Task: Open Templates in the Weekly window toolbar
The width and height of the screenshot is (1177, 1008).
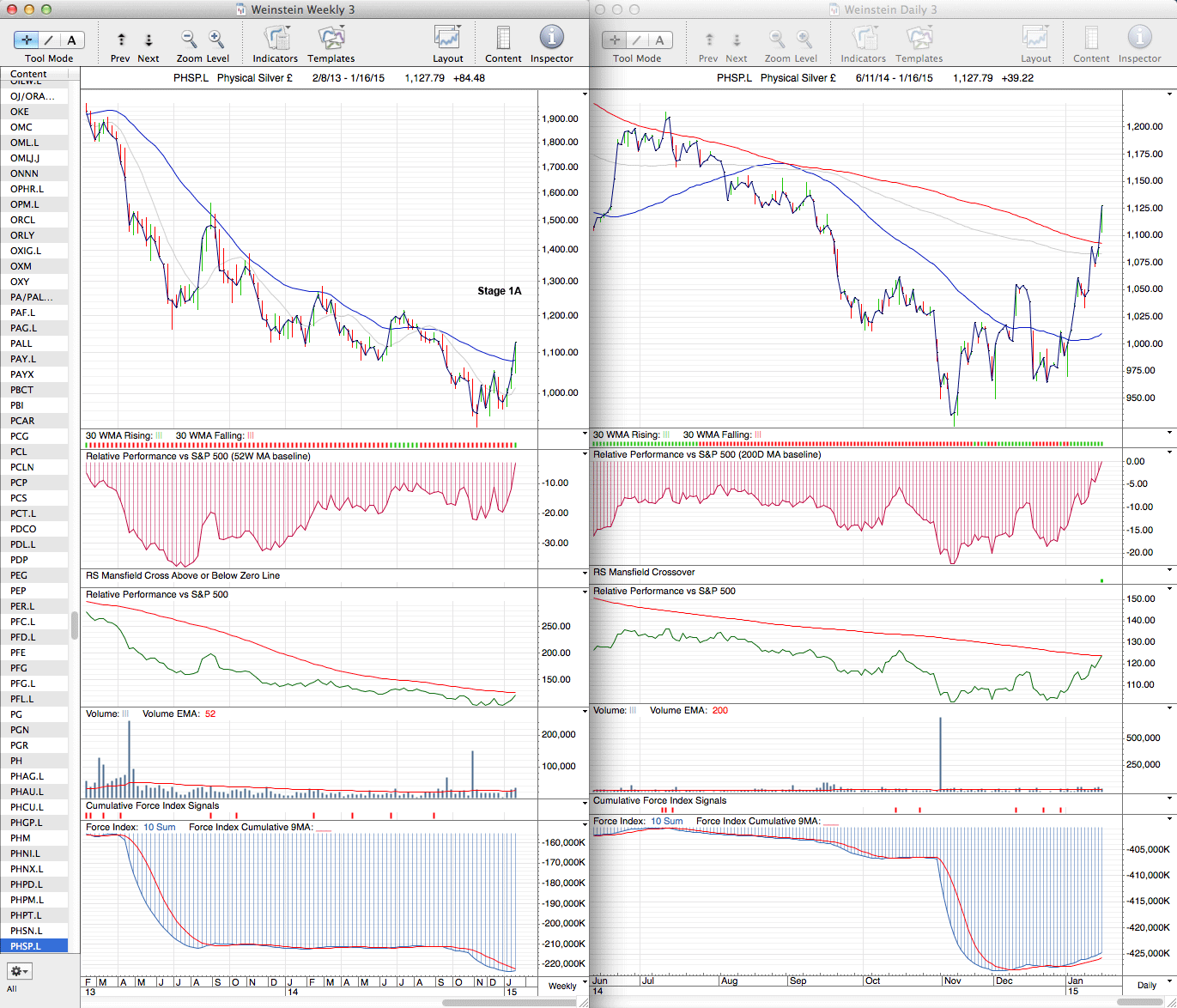Action: click(x=331, y=39)
